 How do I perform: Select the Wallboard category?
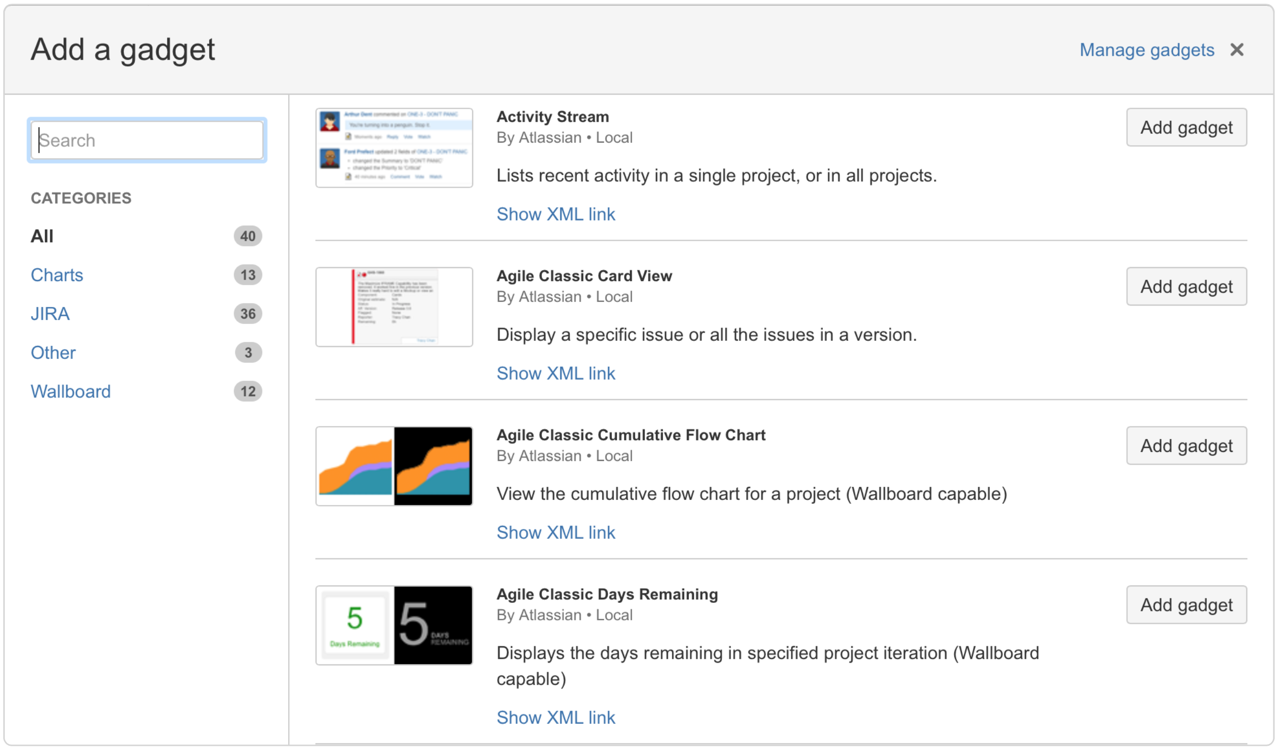[x=70, y=391]
